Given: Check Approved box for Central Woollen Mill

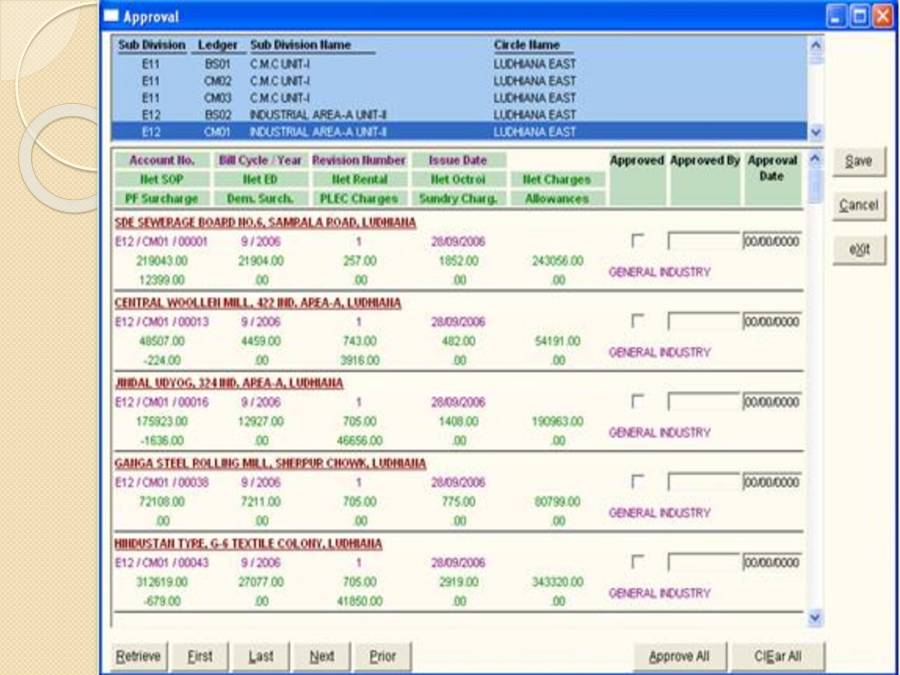Looking at the screenshot, I should pyautogui.click(x=637, y=321).
